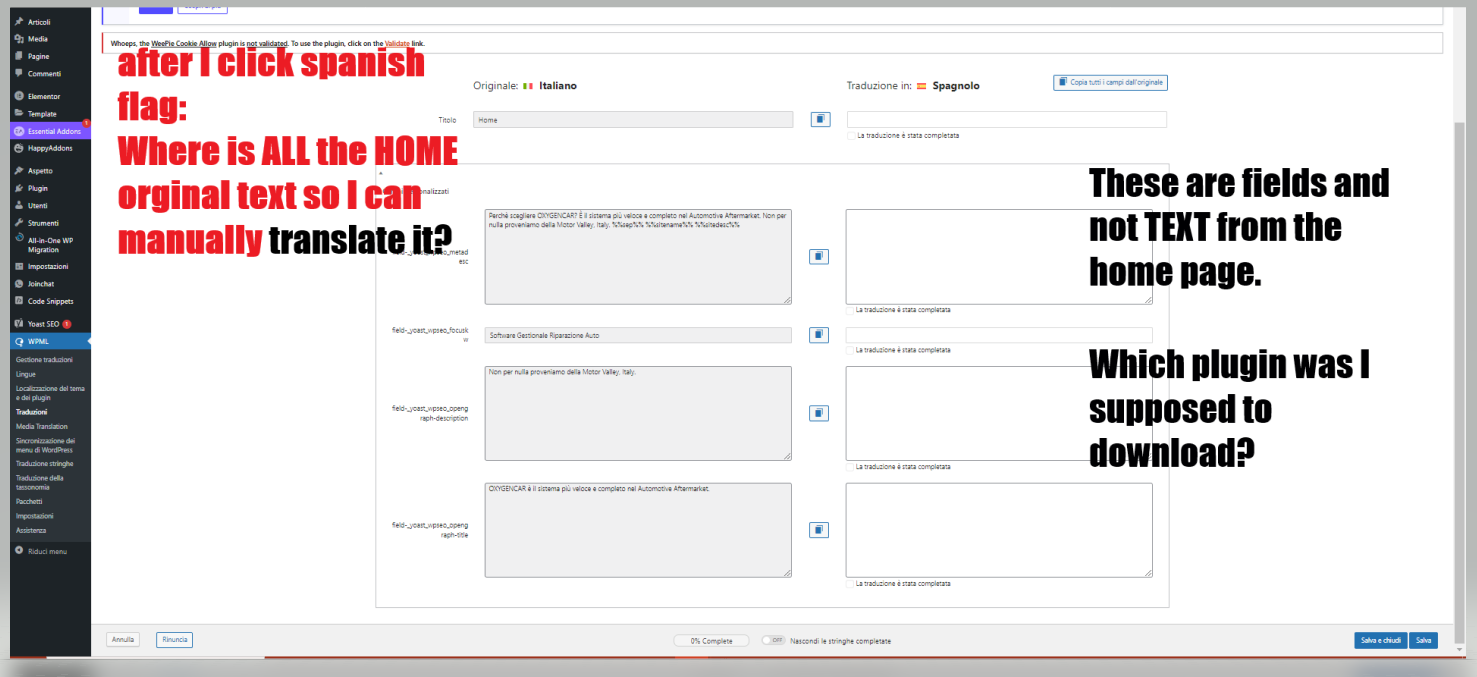Copy the opengraph-title field from original
Image resolution: width=1477 pixels, height=677 pixels.
[x=818, y=530]
